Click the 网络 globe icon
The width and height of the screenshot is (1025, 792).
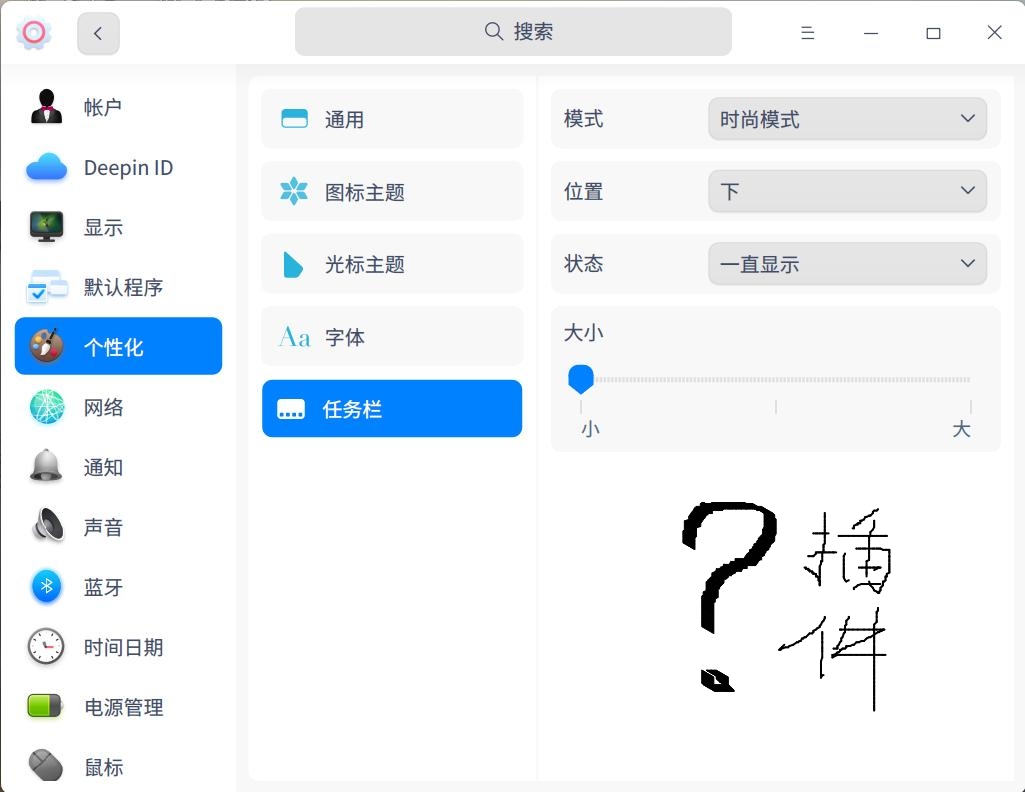[x=46, y=406]
